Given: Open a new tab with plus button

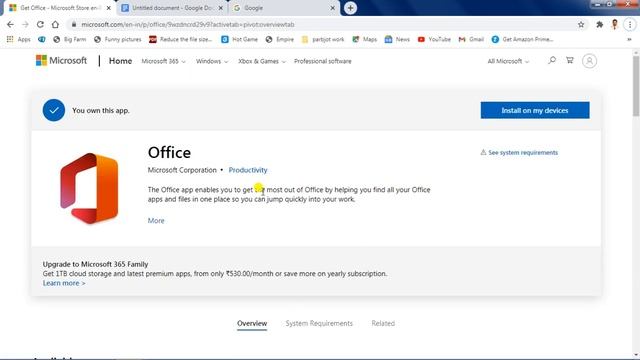Looking at the screenshot, I should pos(350,8).
